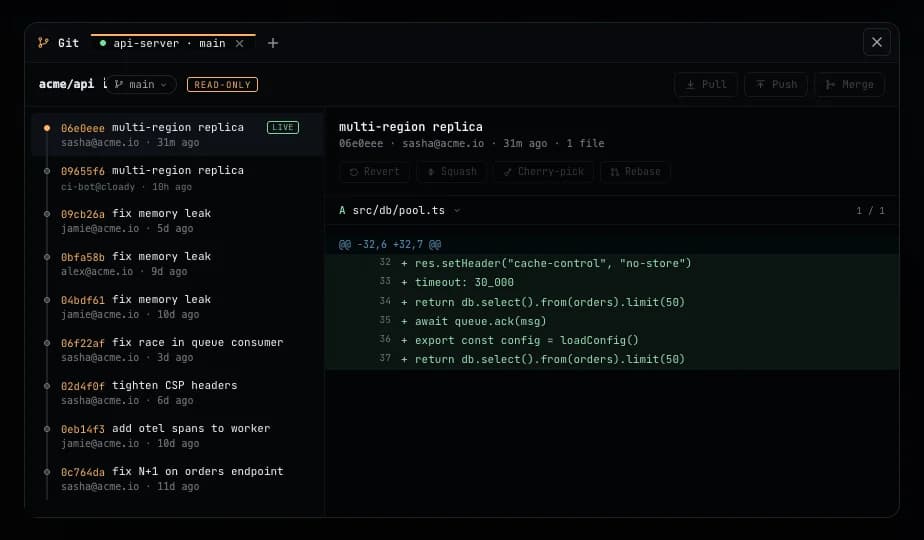Click the graph node dot for 0c764da
This screenshot has height=540, width=924.
tap(47, 472)
